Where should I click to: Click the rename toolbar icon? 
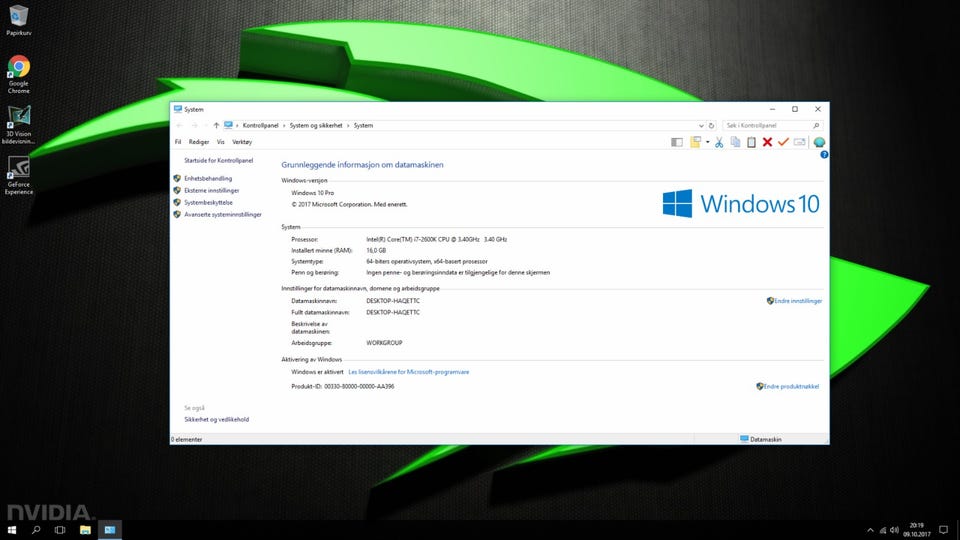tap(800, 142)
